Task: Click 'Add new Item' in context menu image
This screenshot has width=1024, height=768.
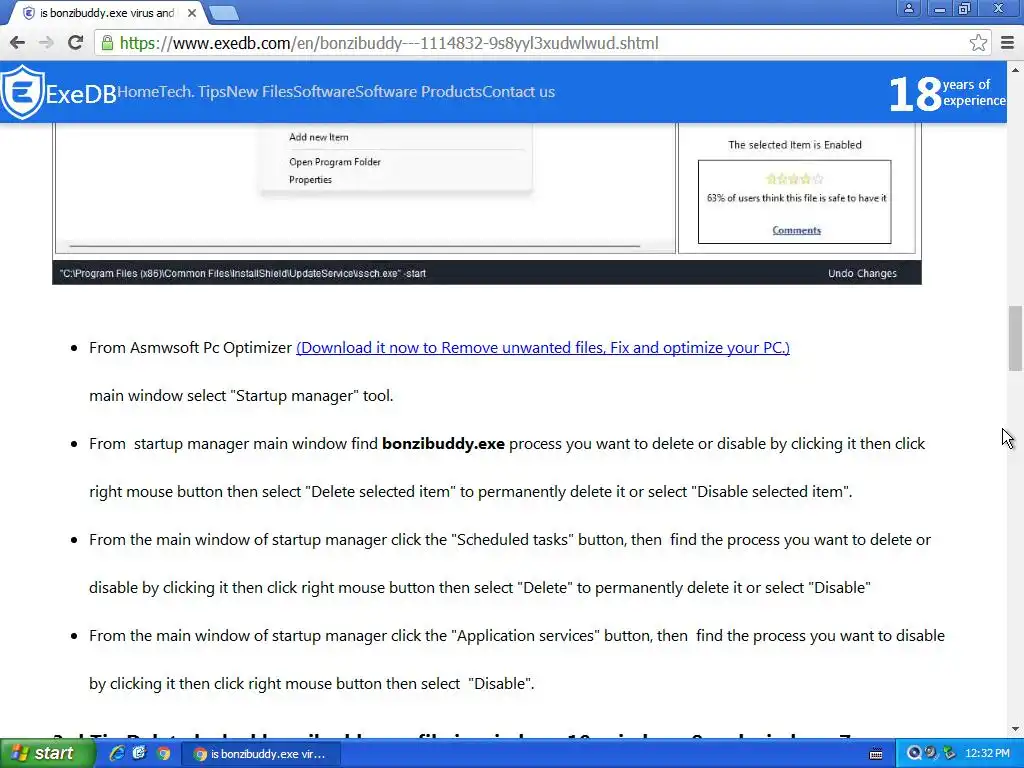Action: tap(319, 137)
